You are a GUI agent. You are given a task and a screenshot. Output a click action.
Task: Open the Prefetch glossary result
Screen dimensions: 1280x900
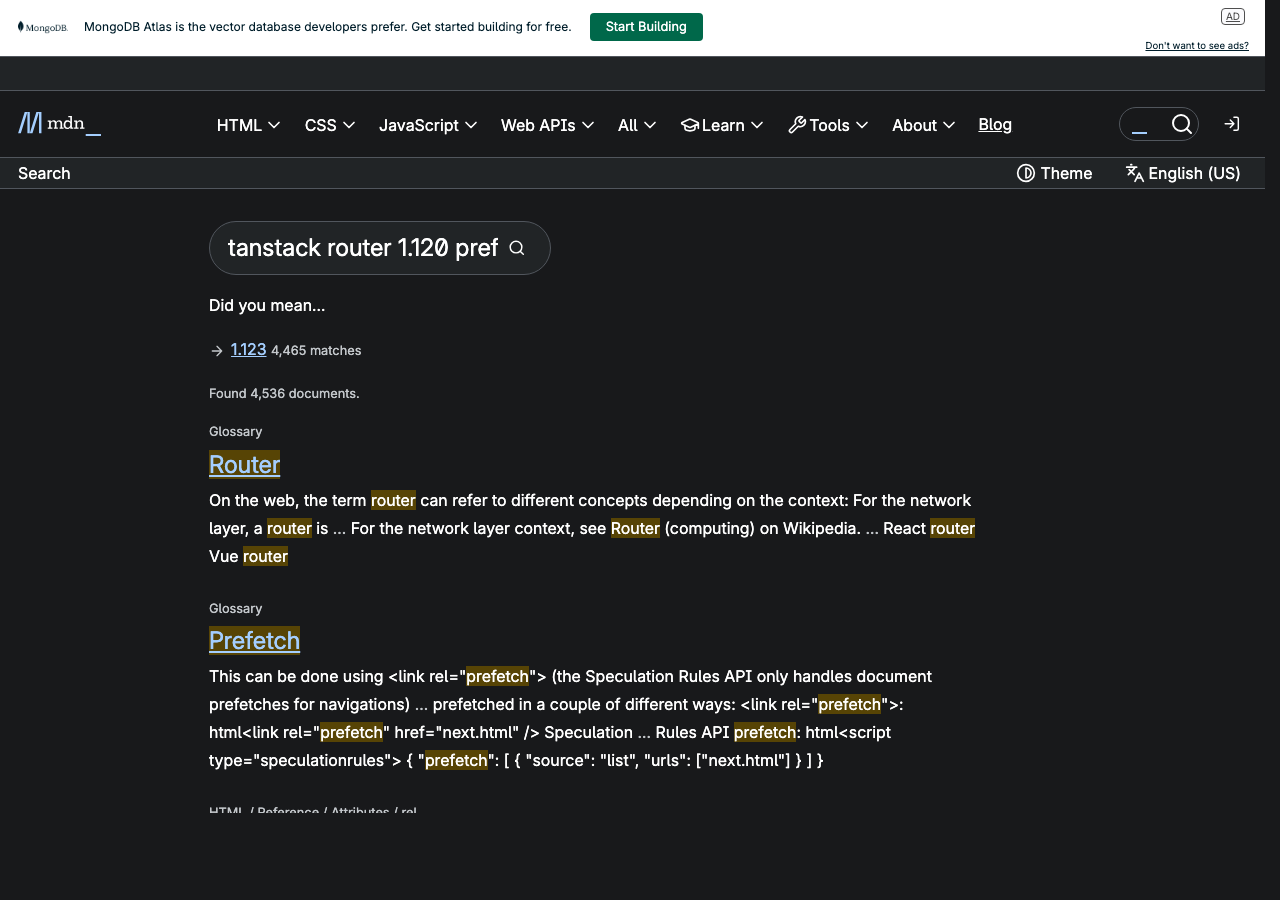point(254,641)
